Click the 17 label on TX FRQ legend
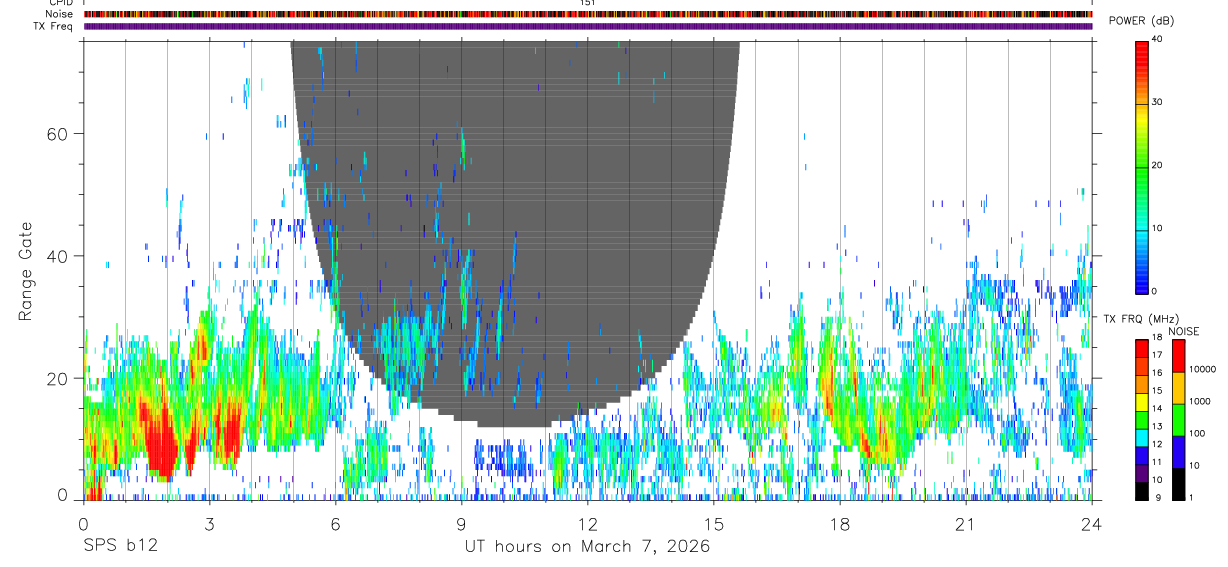Screen dimensions: 1228x567 [1157, 355]
